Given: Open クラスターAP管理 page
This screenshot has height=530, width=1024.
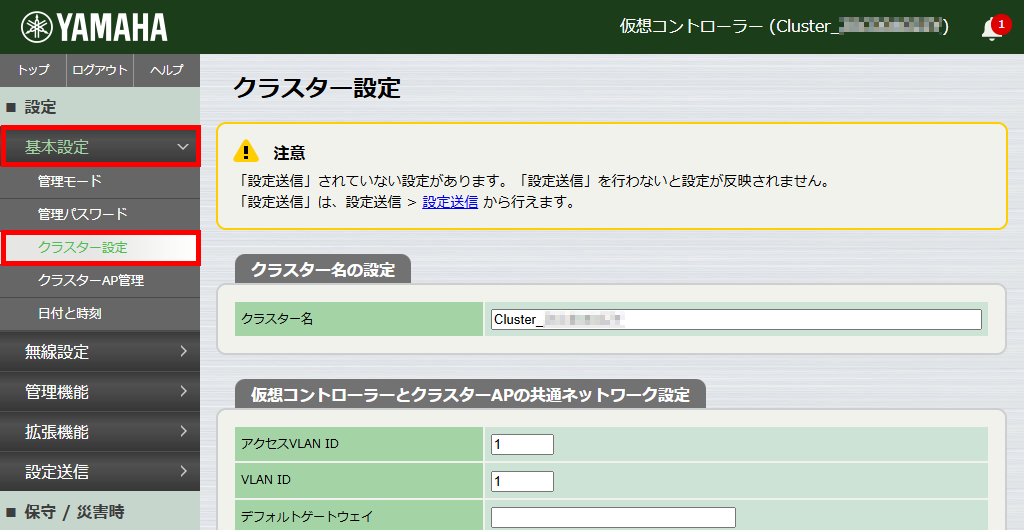Looking at the screenshot, I should point(100,281).
